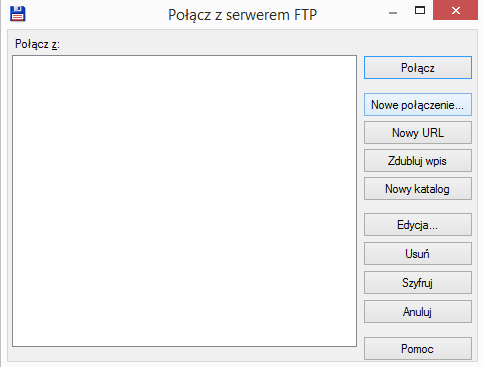Open help via the Pomoc button

(418, 349)
